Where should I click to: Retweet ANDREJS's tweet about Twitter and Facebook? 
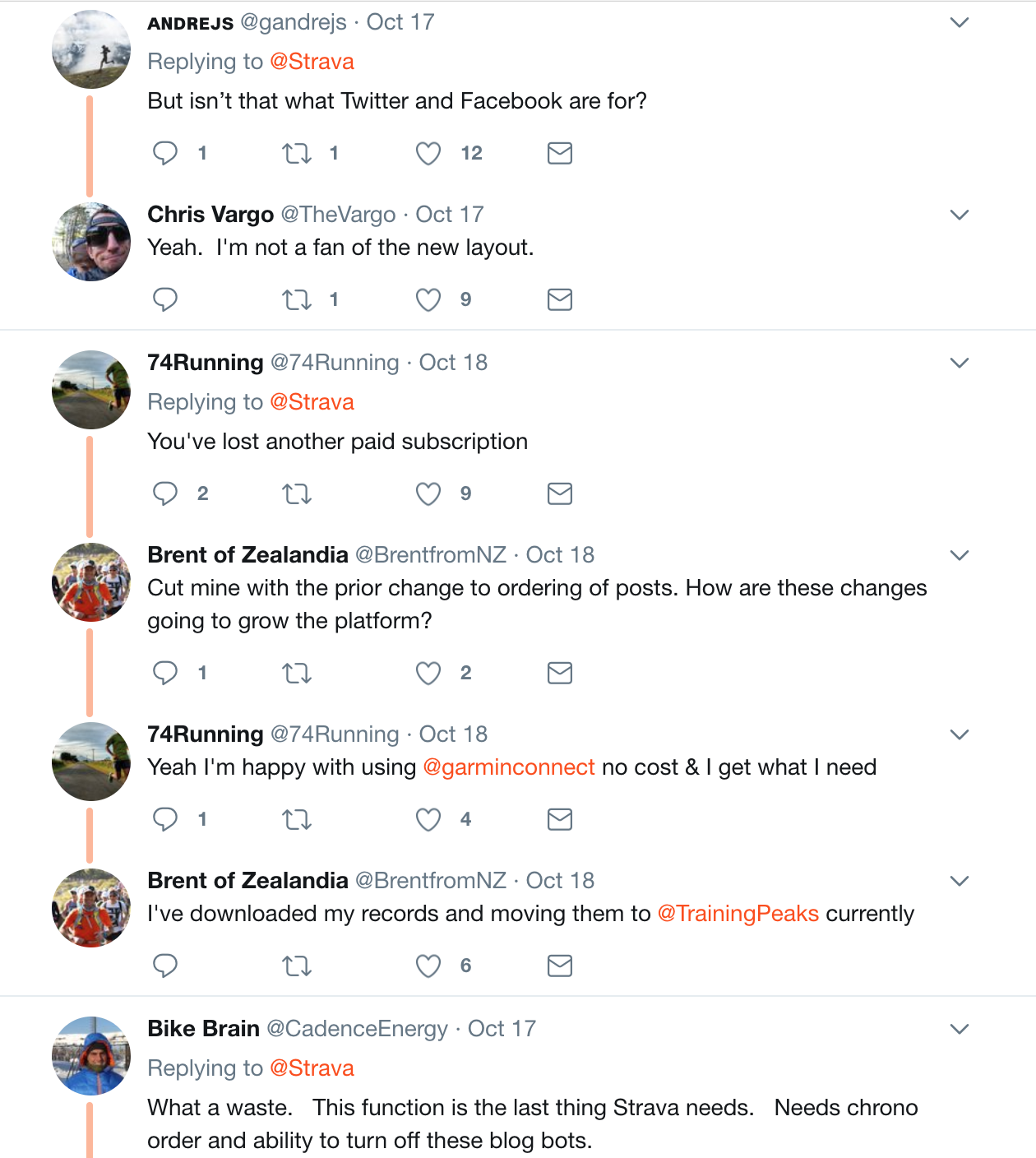click(x=297, y=153)
